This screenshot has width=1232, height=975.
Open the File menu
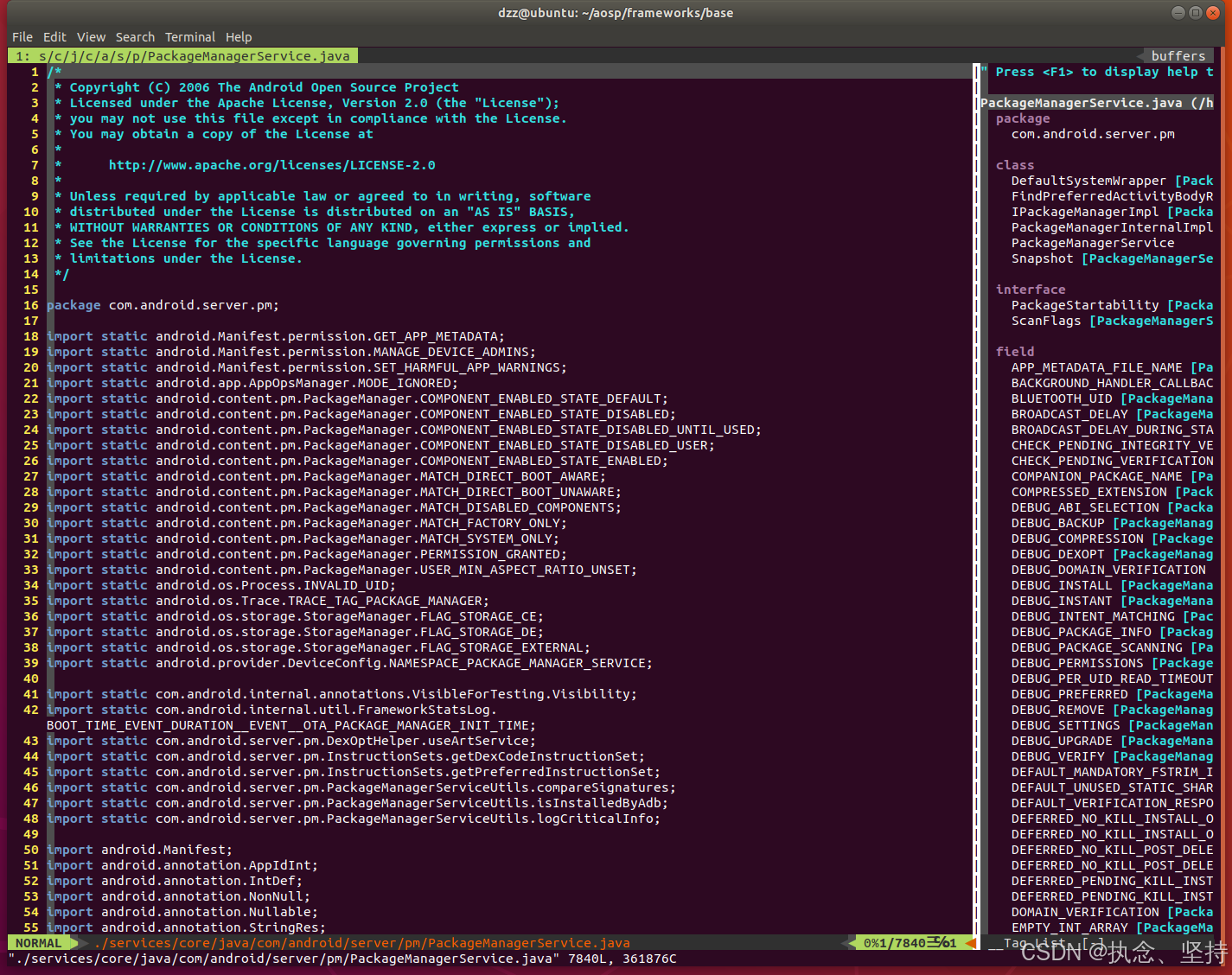[x=22, y=37]
